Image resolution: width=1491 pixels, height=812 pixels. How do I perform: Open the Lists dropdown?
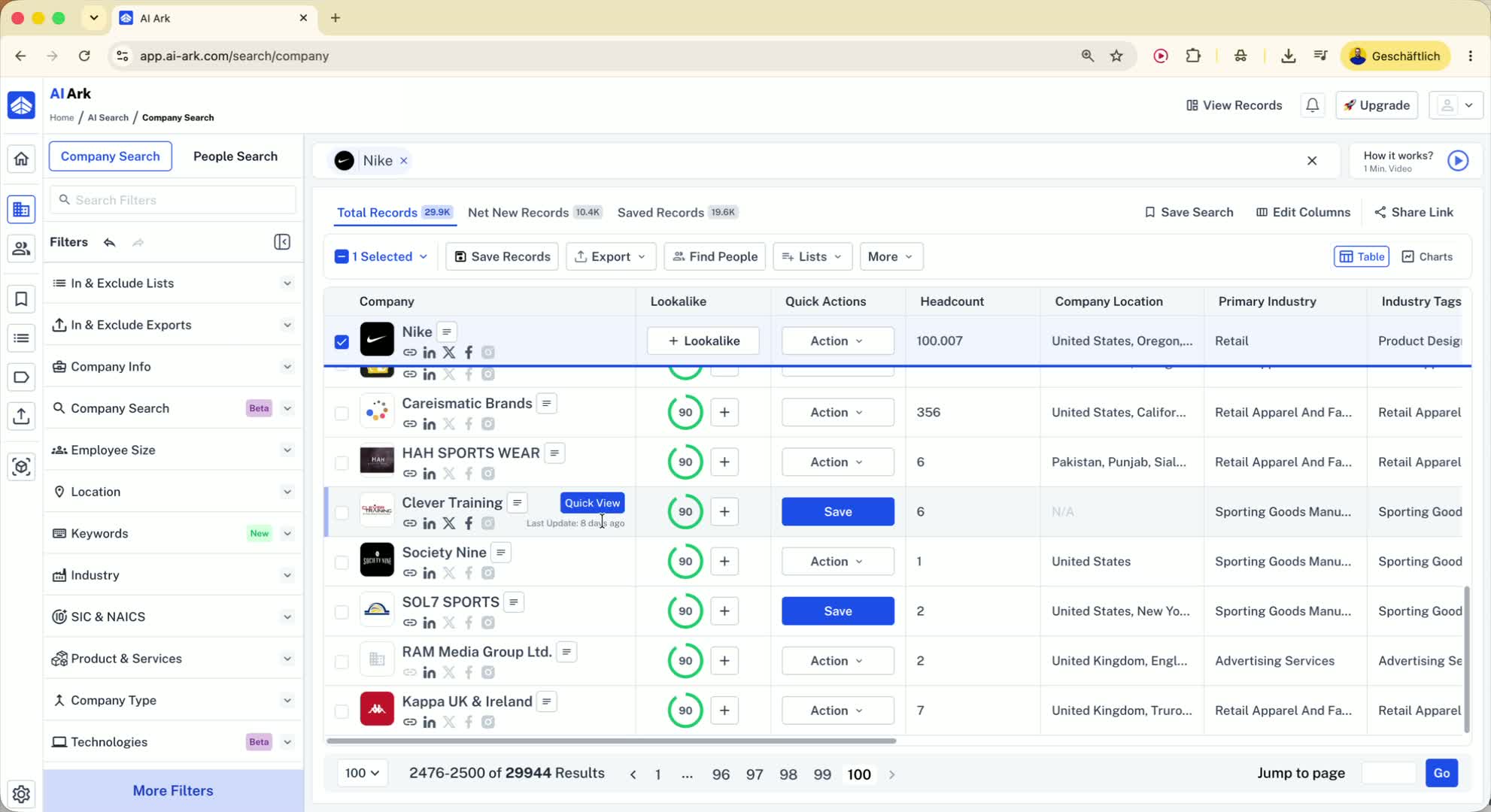(x=812, y=256)
